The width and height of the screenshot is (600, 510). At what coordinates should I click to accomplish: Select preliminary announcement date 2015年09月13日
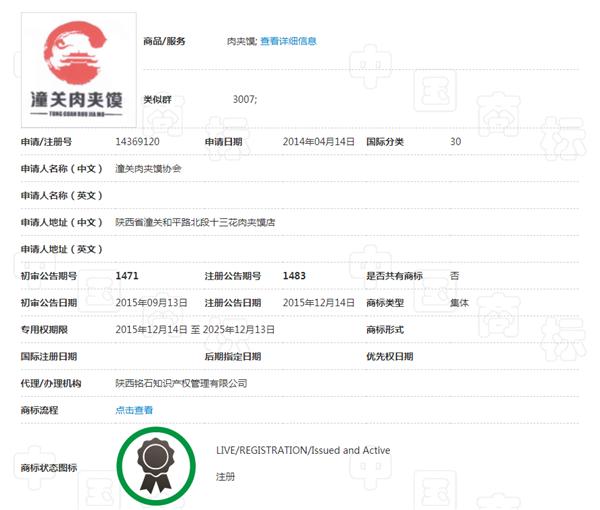tap(152, 303)
